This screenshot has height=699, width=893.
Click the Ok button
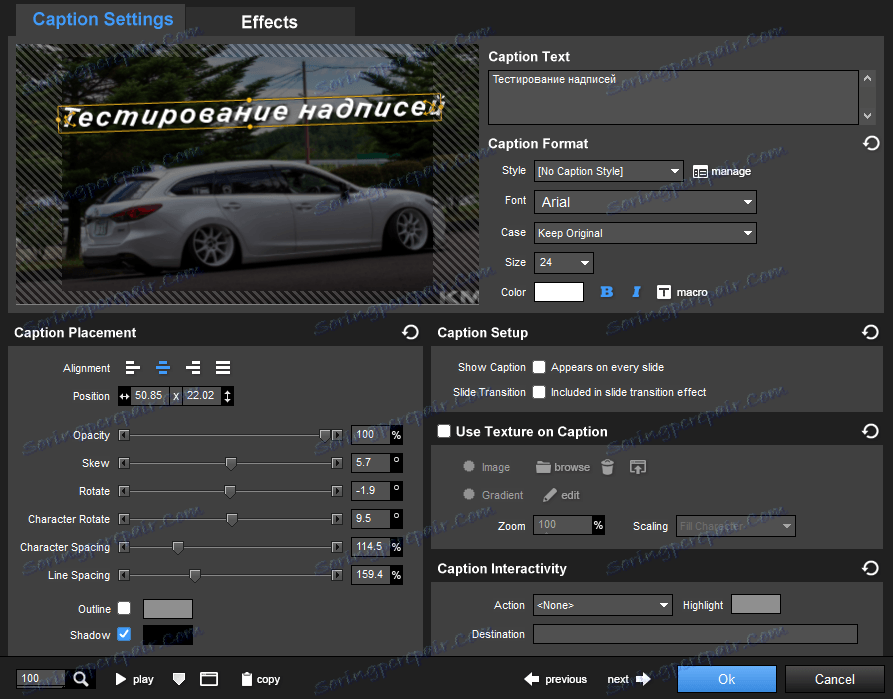[x=726, y=679]
